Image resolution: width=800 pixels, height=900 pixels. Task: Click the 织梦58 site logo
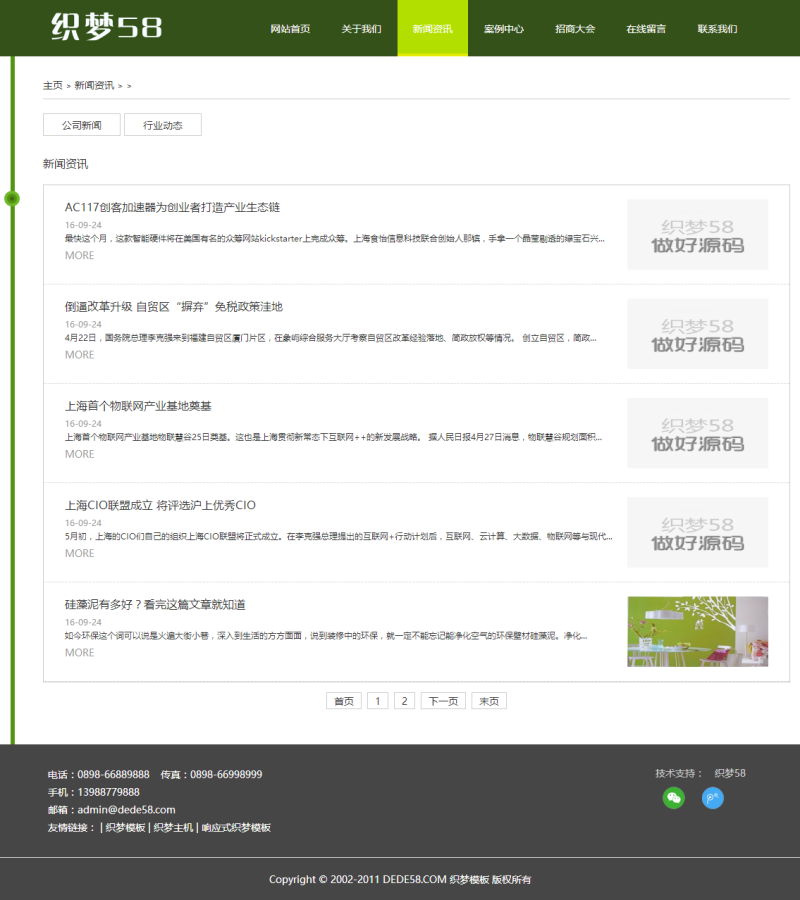[107, 26]
